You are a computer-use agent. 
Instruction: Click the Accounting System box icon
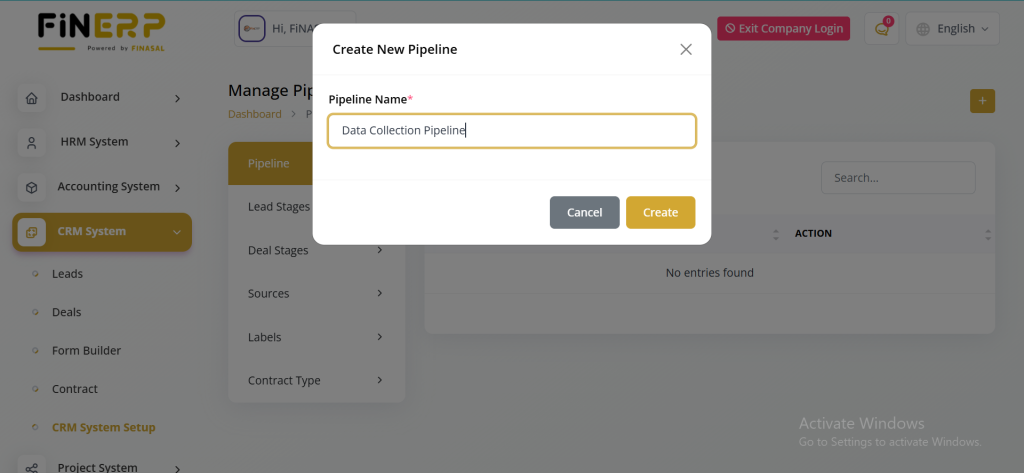tap(31, 188)
